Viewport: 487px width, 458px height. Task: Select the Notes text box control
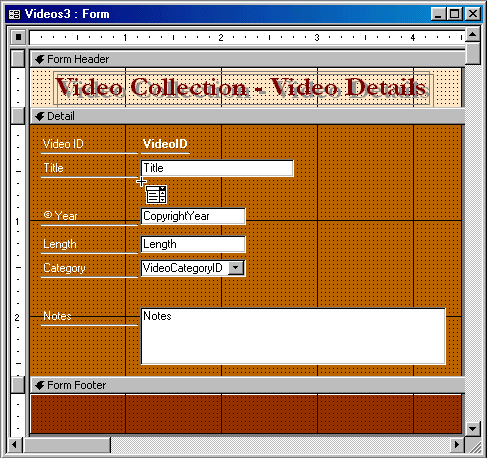point(293,336)
